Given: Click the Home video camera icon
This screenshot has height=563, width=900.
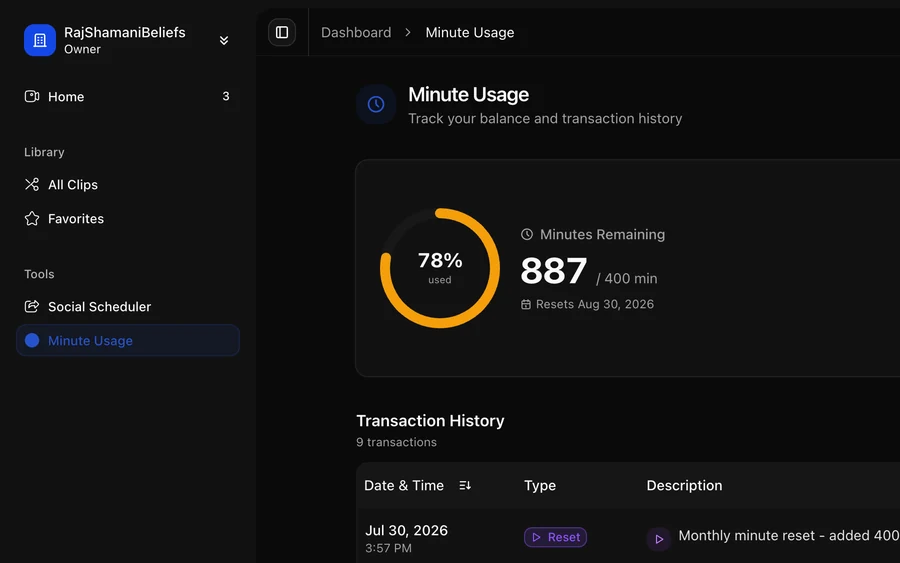Looking at the screenshot, I should tap(32, 96).
